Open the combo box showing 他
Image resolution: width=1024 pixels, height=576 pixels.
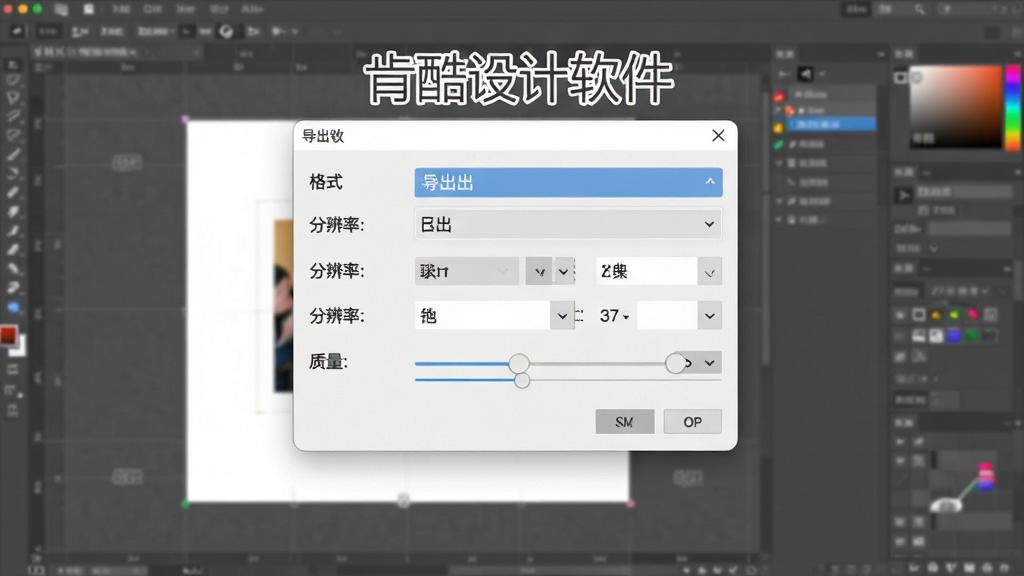coord(494,316)
